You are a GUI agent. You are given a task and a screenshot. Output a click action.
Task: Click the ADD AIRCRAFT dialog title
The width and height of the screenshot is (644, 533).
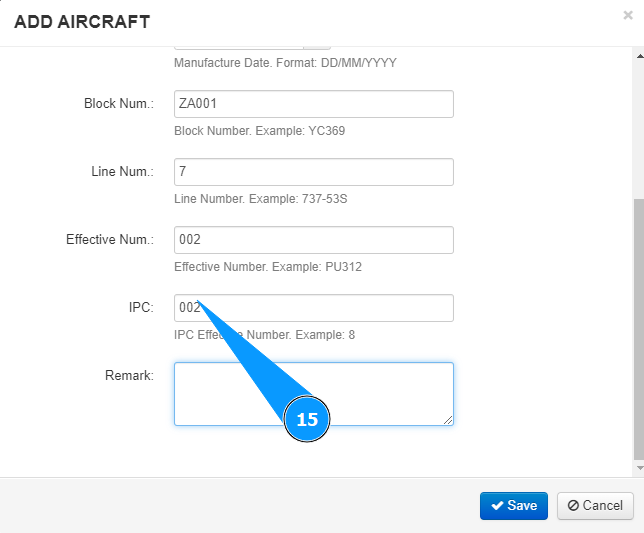coord(82,21)
